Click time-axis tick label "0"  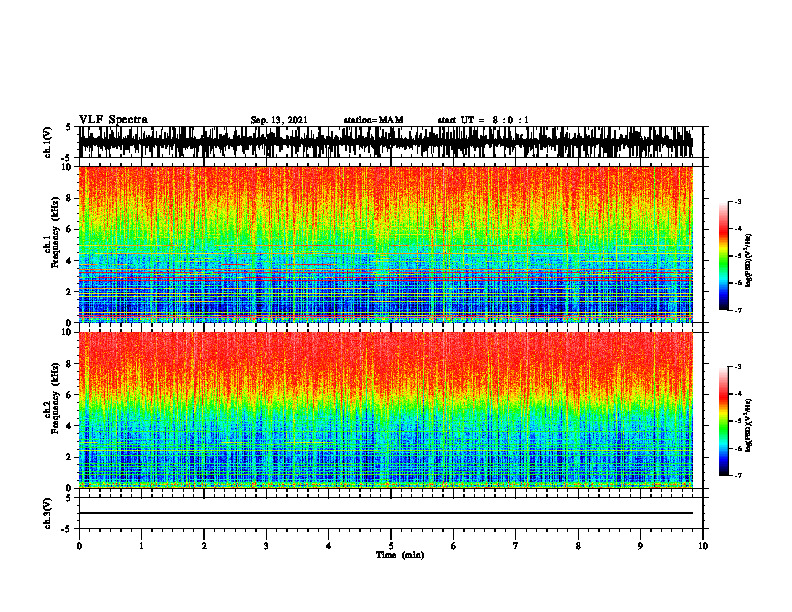pyautogui.click(x=79, y=546)
